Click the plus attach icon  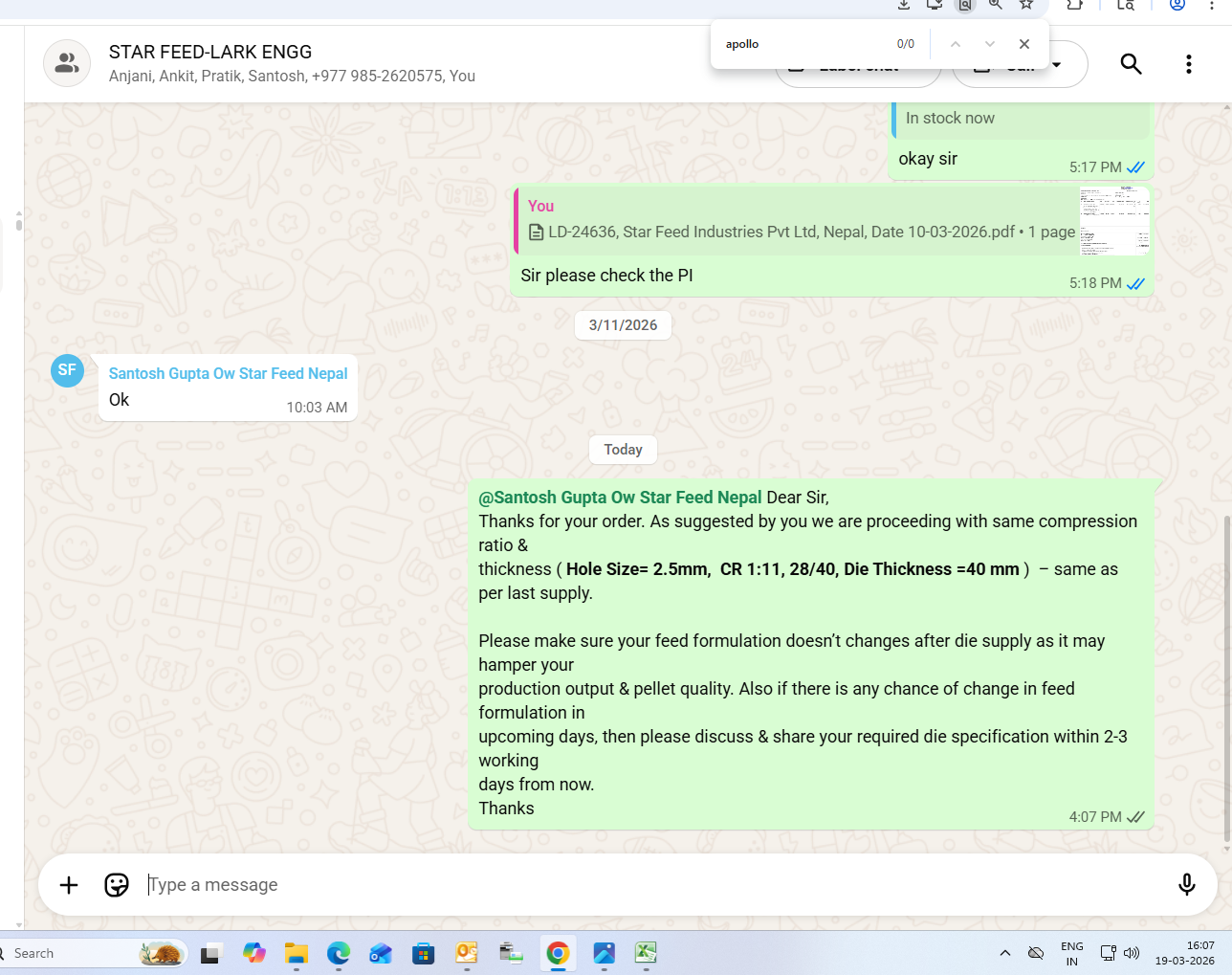pyautogui.click(x=69, y=885)
